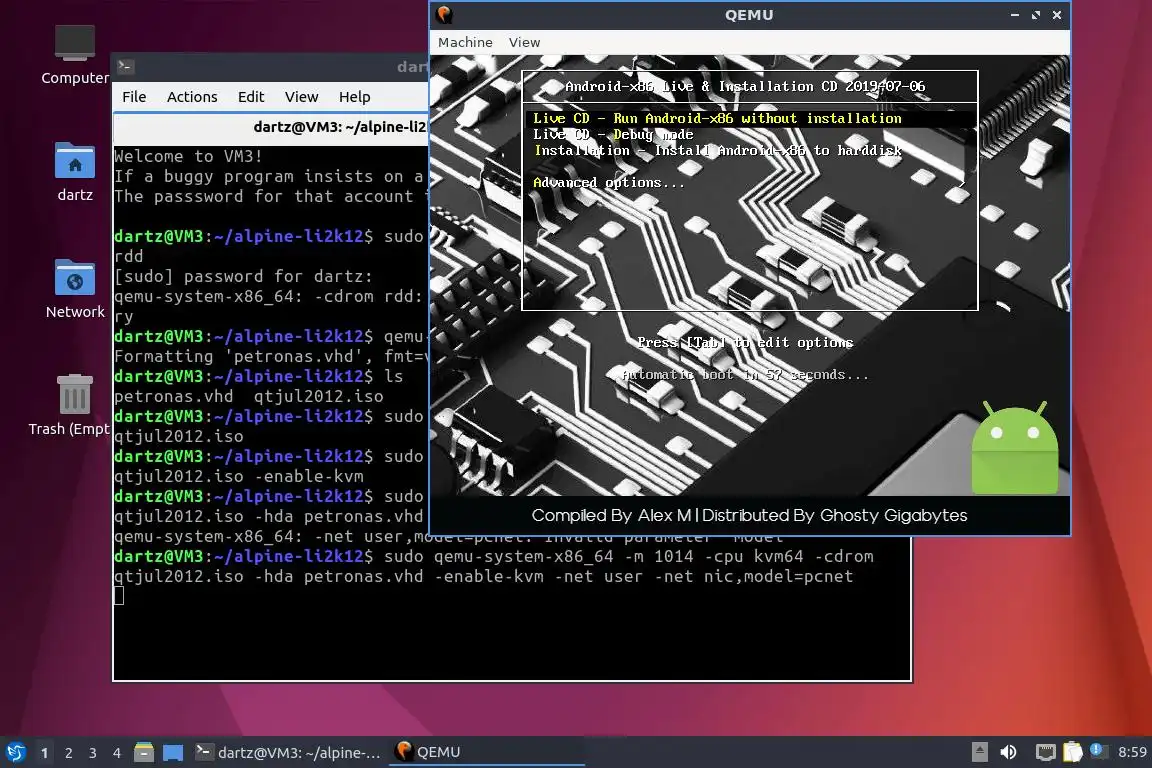
Task: Open the Actions menu in terminal window
Action: pos(192,97)
